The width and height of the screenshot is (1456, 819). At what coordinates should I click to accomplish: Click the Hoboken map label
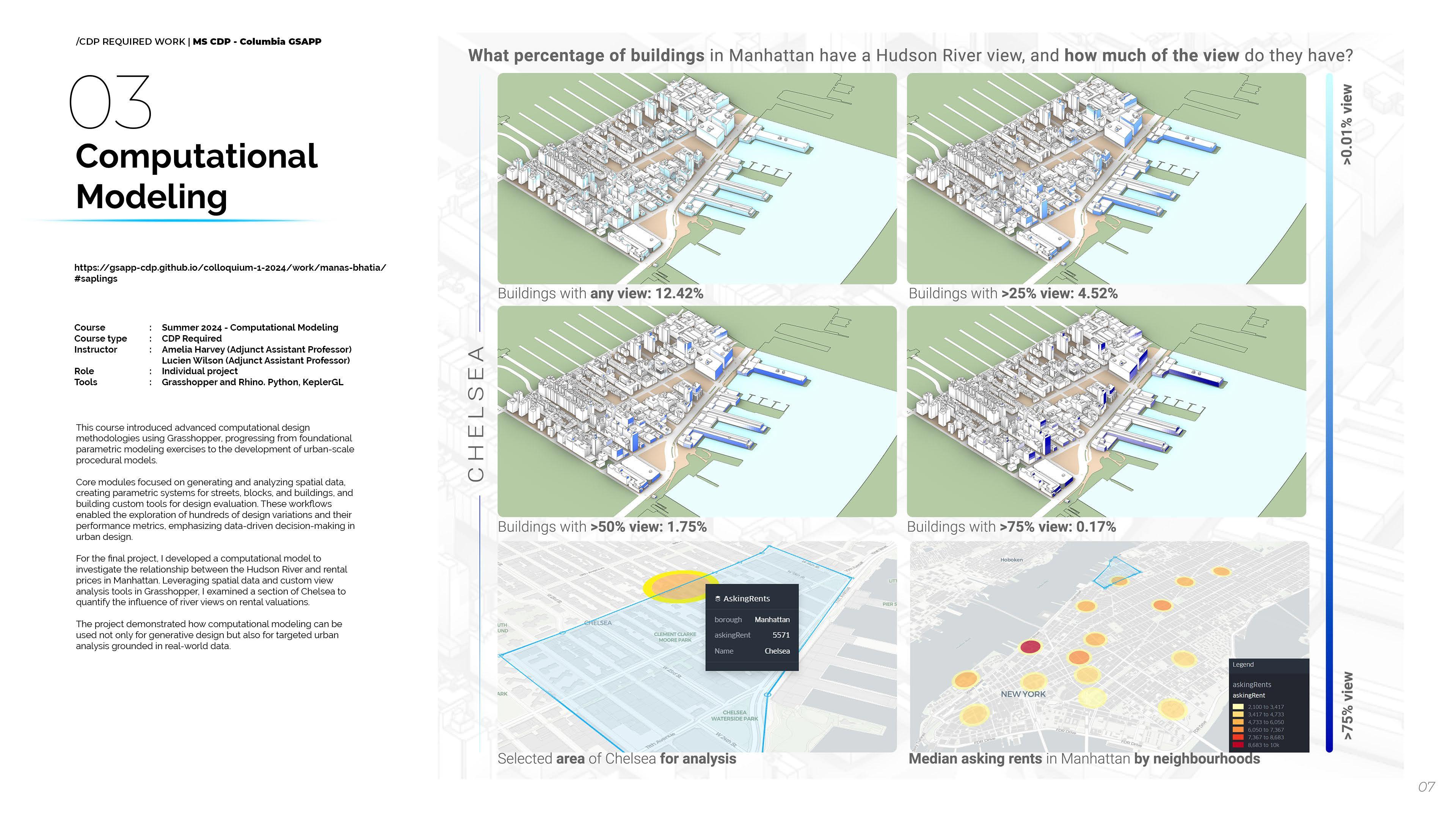[1011, 560]
